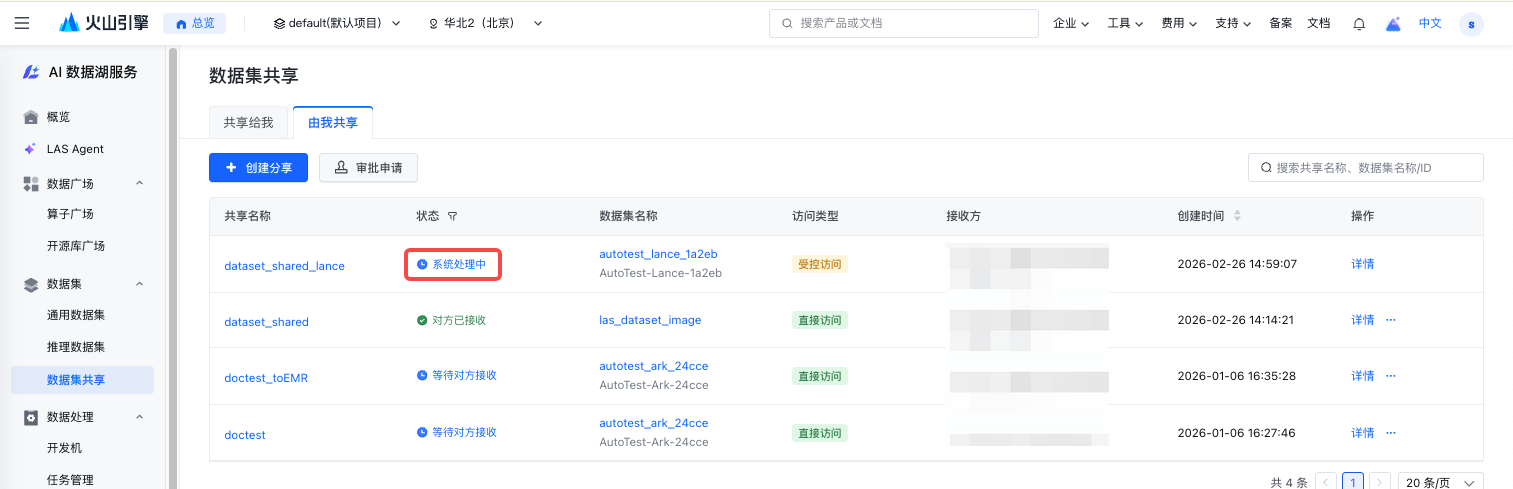Image resolution: width=1513 pixels, height=489 pixels.
Task: Open LAS Agent in sidebar
Action: click(x=75, y=149)
